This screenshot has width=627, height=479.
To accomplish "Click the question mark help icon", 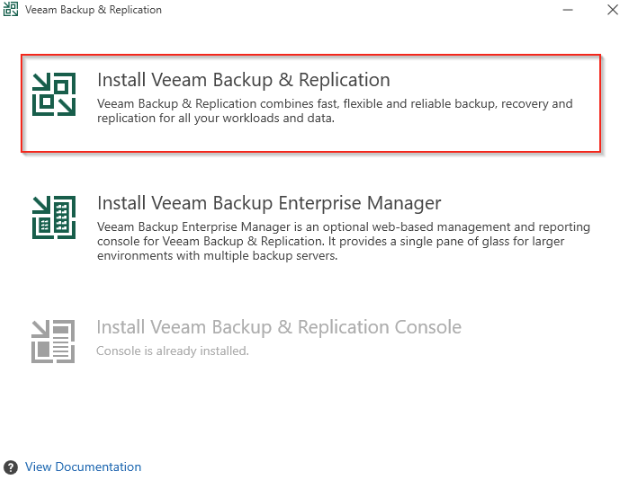I will pos(11,467).
